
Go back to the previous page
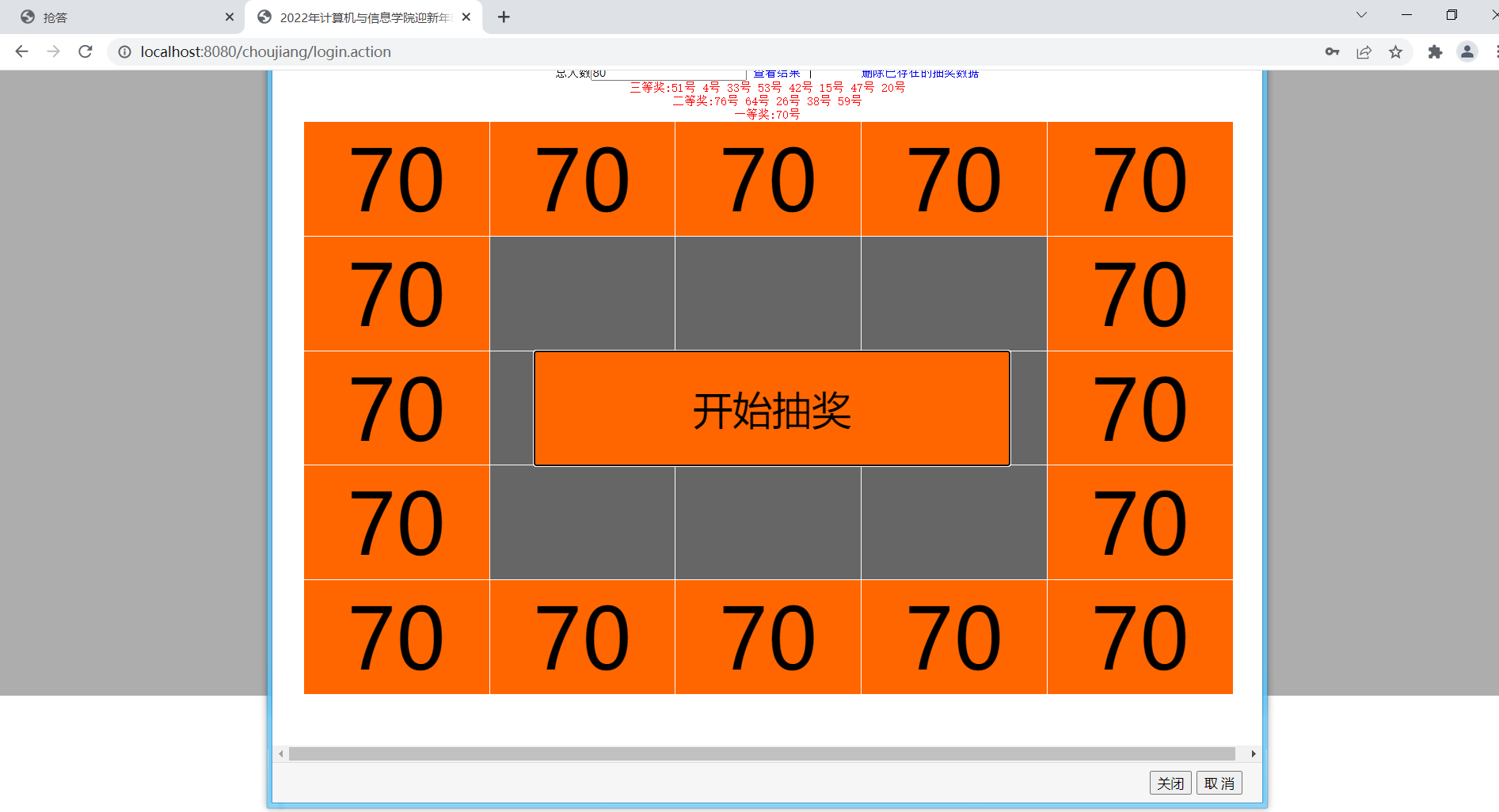pyautogui.click(x=21, y=51)
